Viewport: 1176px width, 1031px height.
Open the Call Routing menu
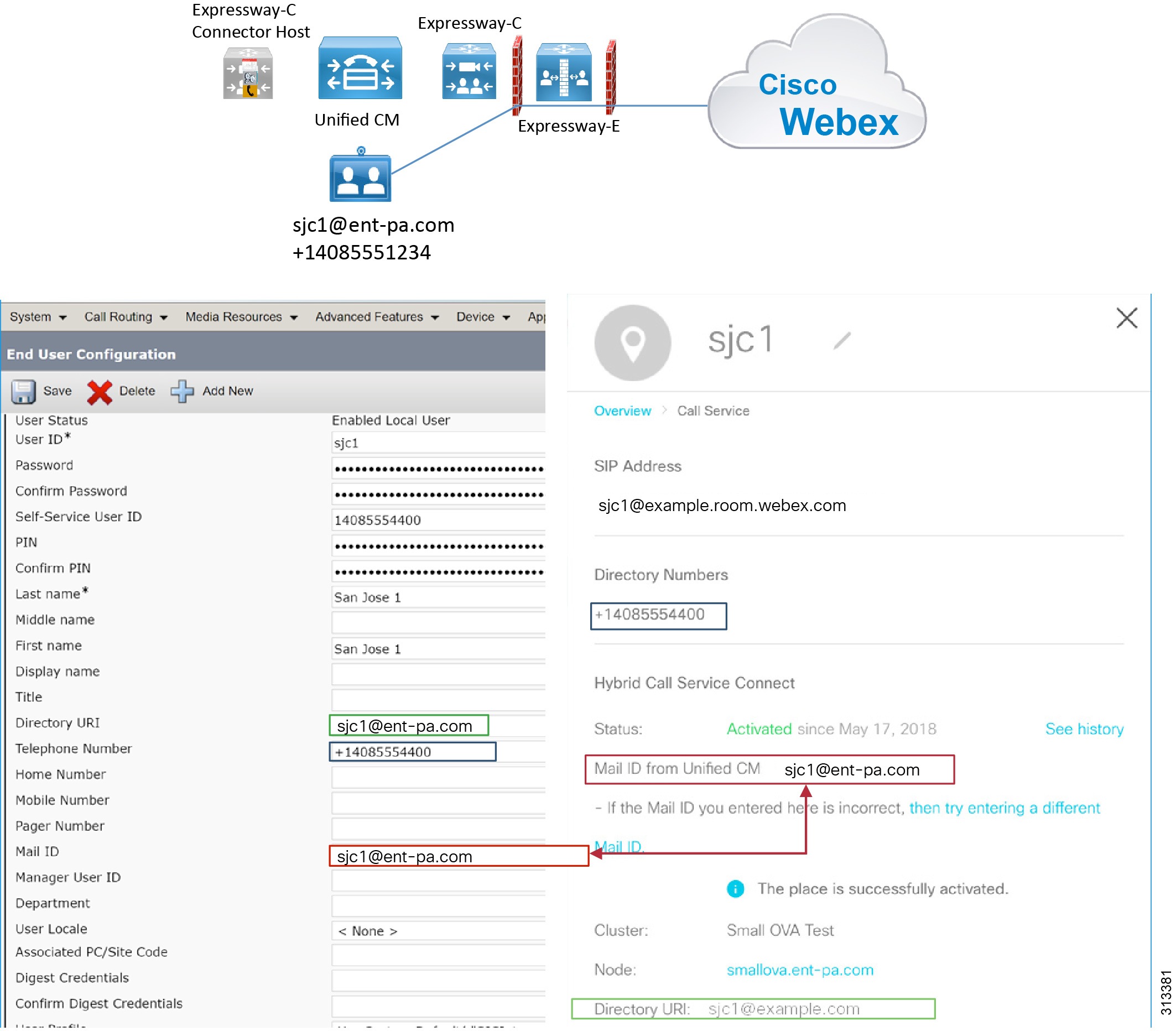click(x=126, y=317)
